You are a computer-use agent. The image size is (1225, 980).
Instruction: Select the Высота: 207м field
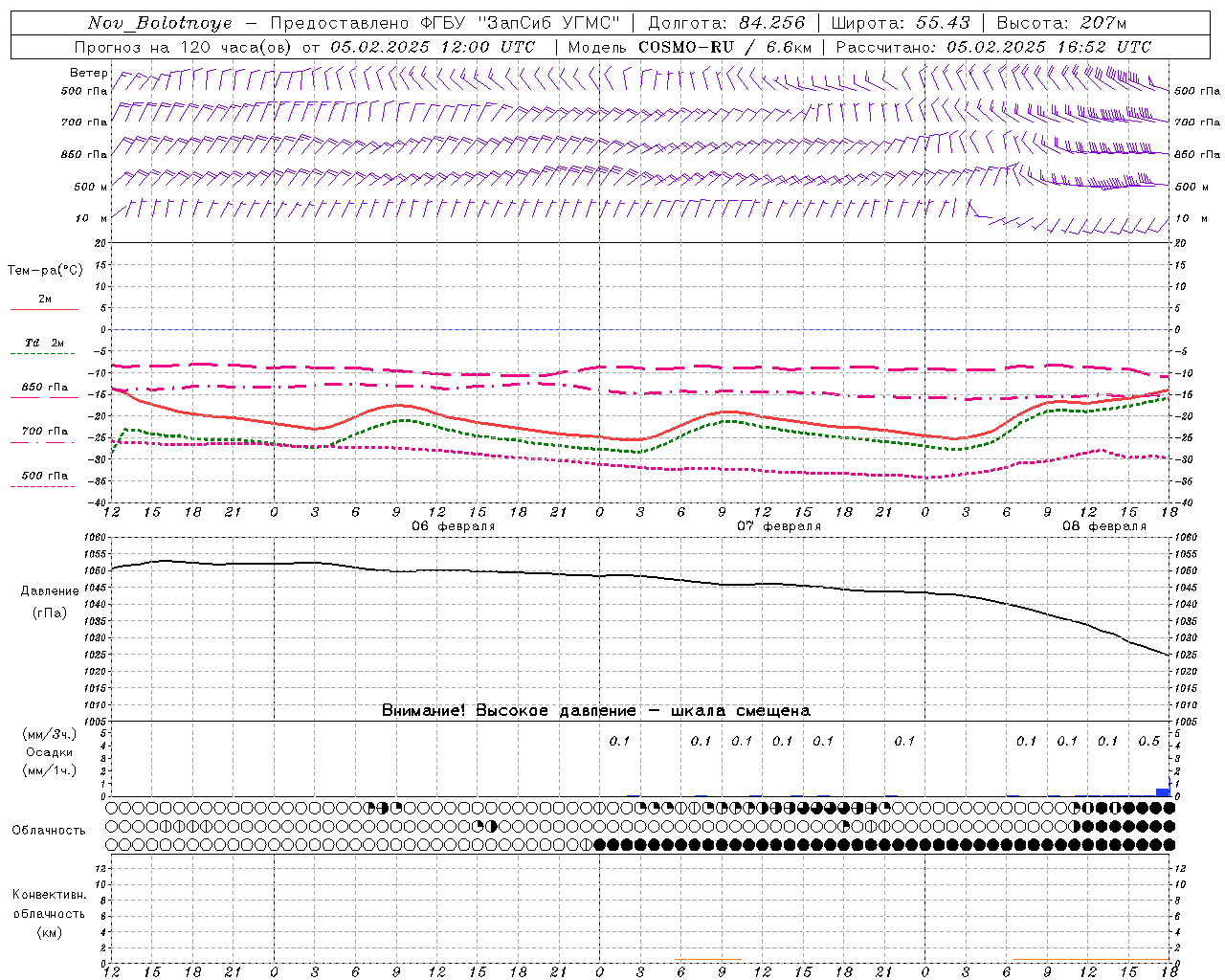point(1061,23)
